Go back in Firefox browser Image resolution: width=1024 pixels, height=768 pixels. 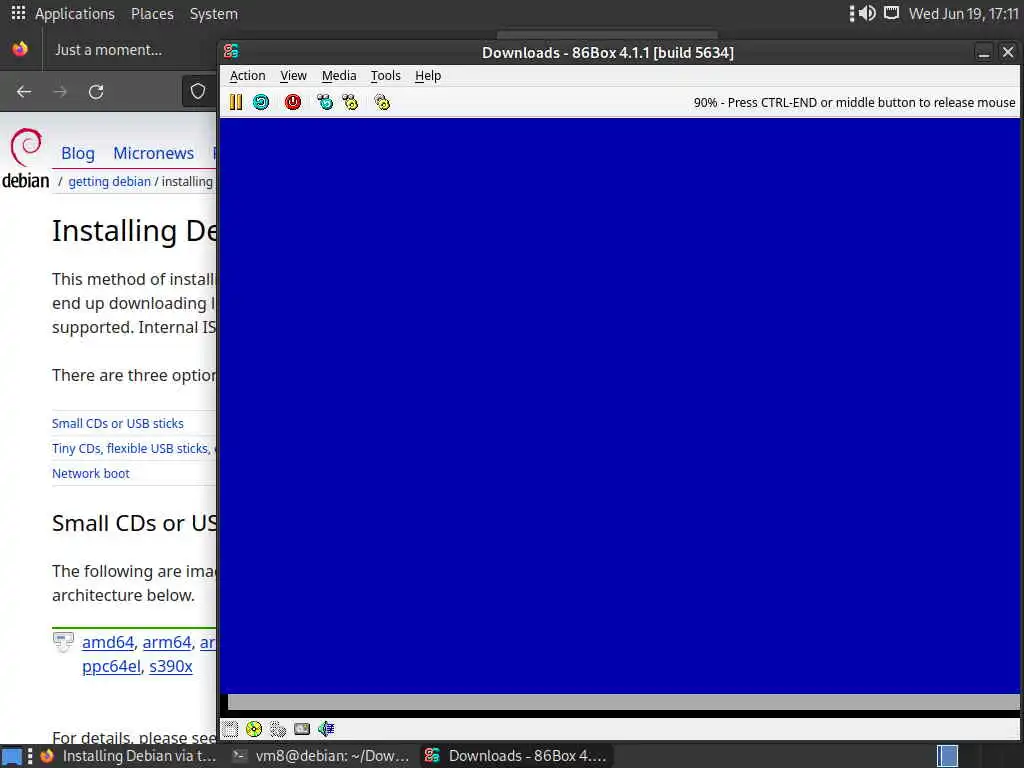[x=24, y=91]
